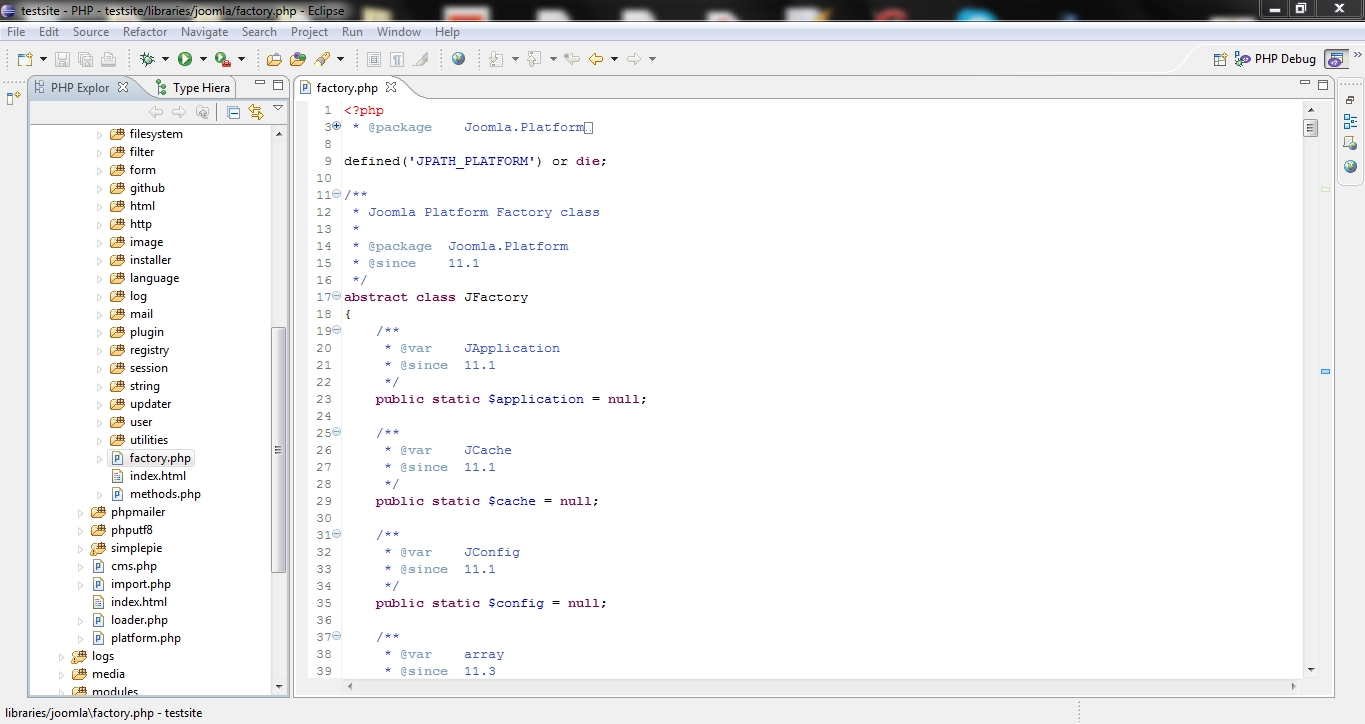Toggle Show Whitespace Characters pilcrow icon
This screenshot has width=1365, height=724.
[x=397, y=59]
